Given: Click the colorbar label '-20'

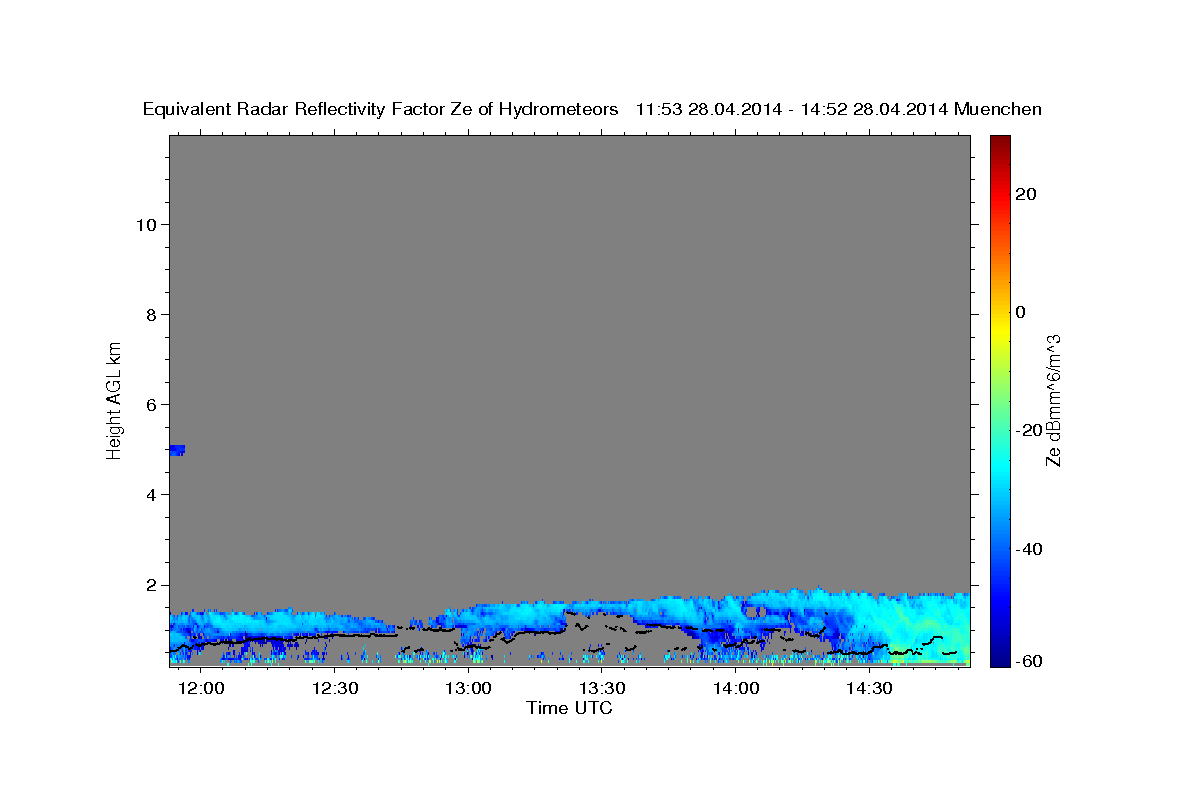Looking at the screenshot, I should point(1027,430).
